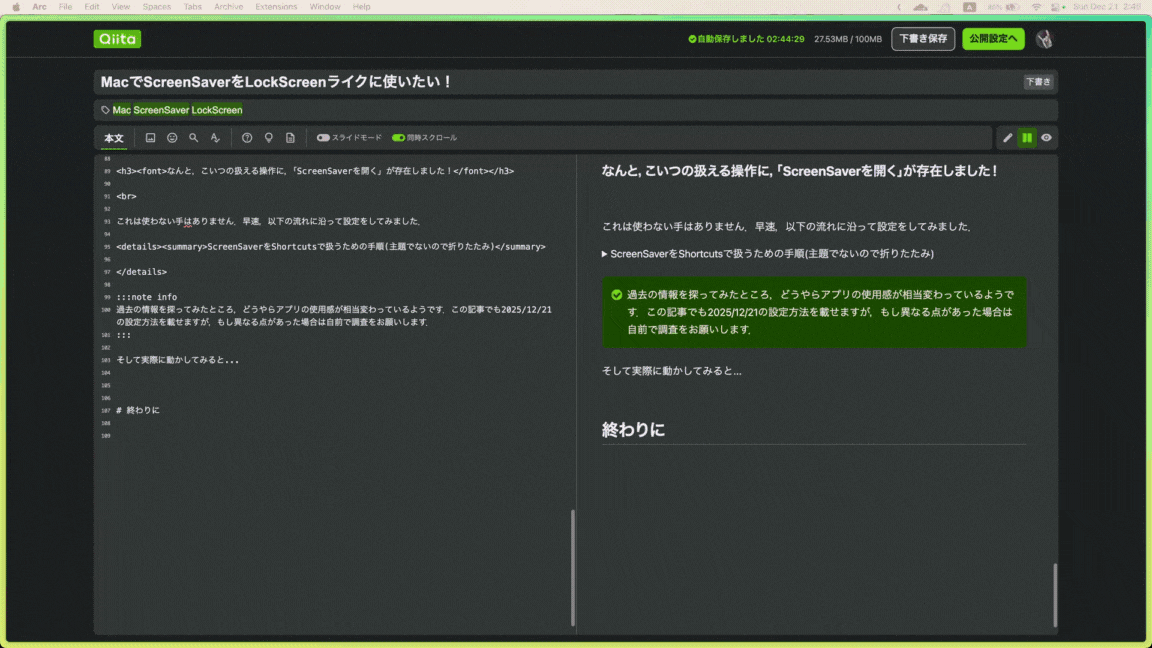Click the '</details>' line in editor
Viewport: 1152px width, 648px height.
coord(141,272)
